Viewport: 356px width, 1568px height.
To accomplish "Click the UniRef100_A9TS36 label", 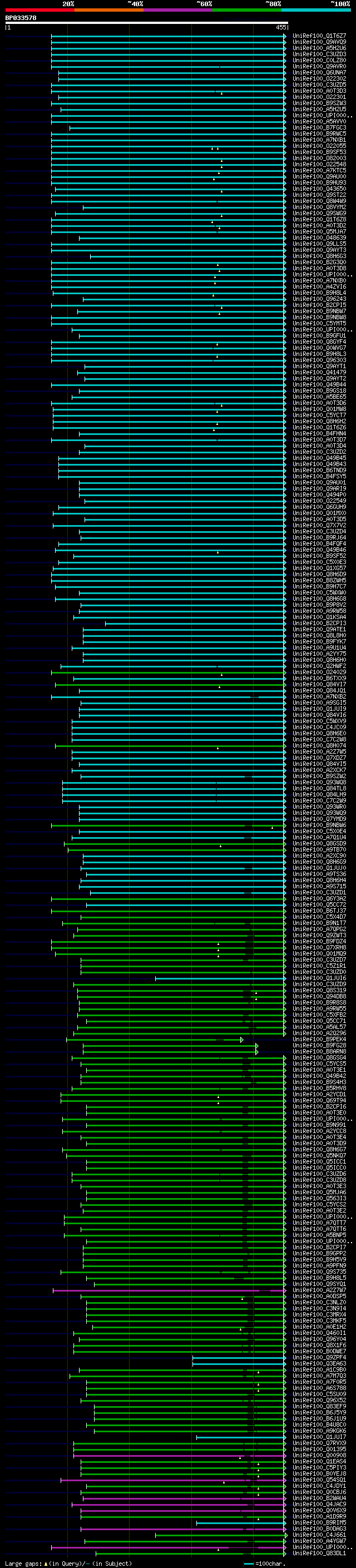I will (x=319, y=874).
